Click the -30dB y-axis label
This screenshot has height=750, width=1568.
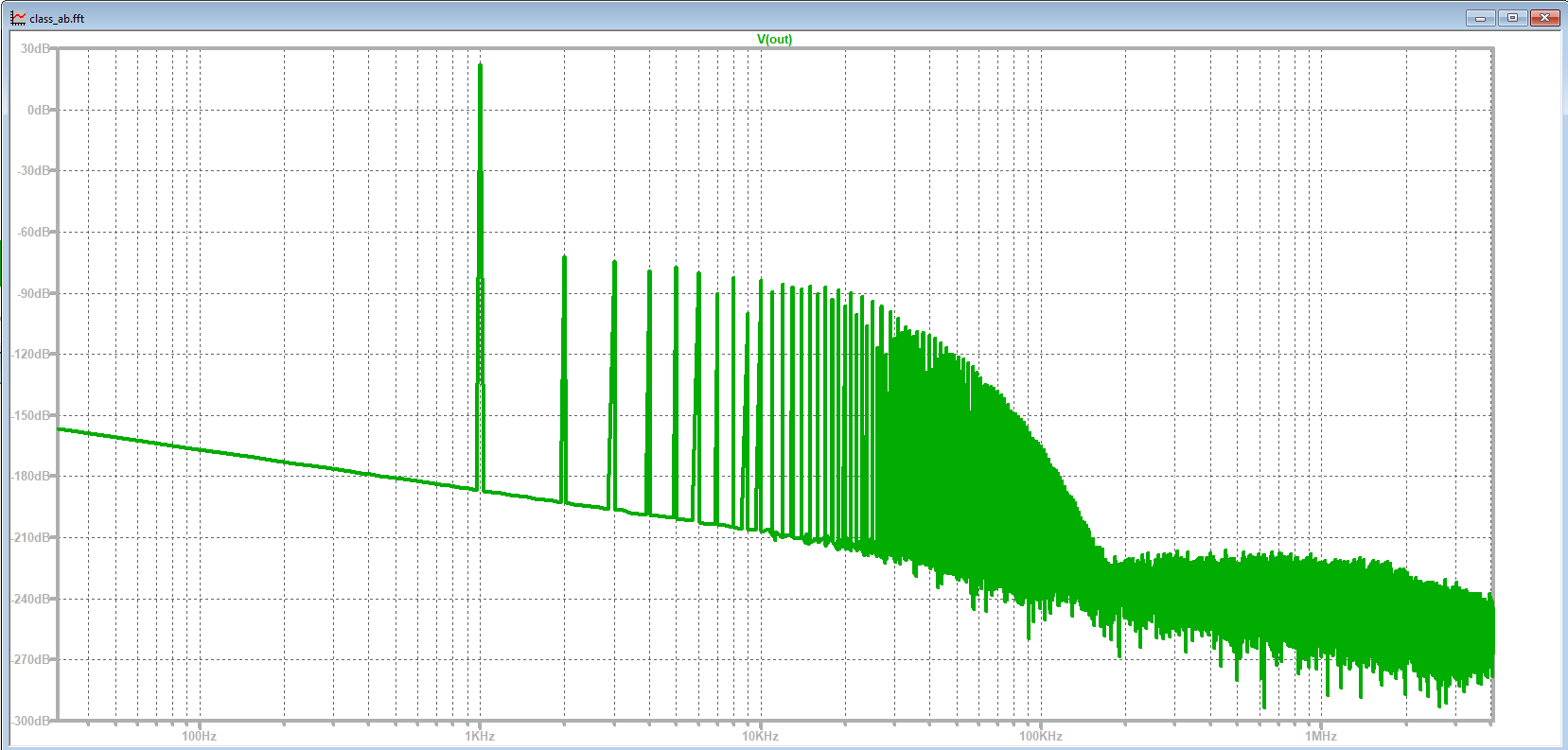34,170
